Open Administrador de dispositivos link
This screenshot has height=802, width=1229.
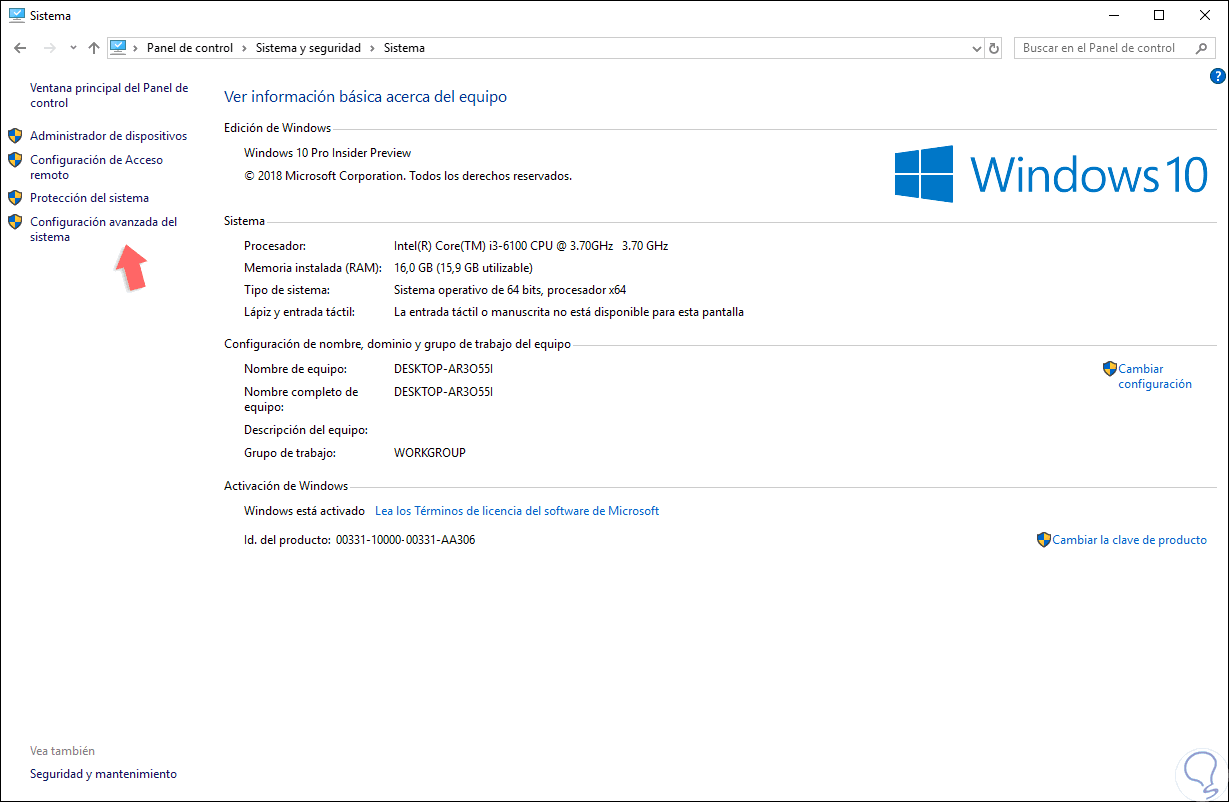(x=108, y=136)
